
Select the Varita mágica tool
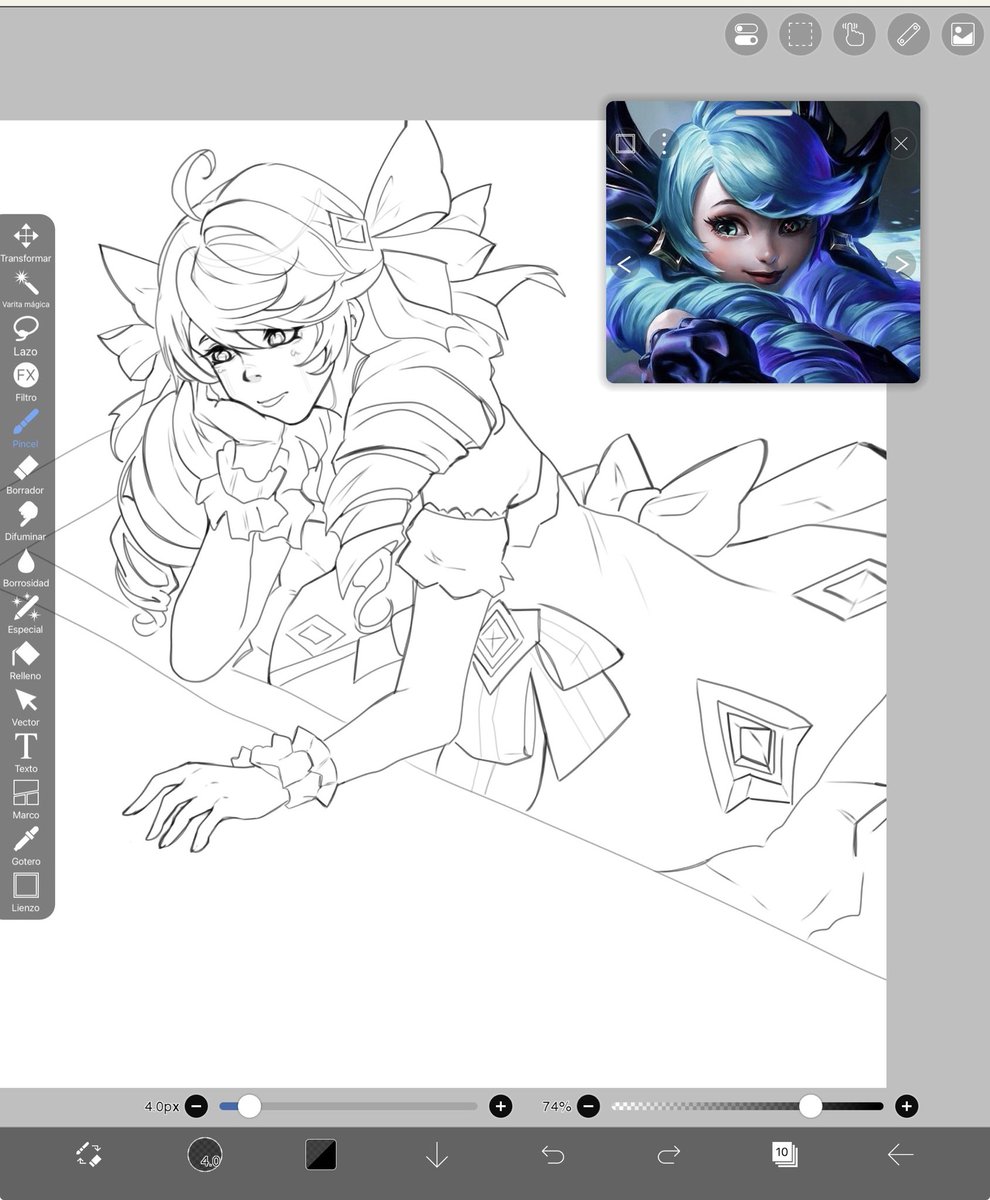point(26,289)
